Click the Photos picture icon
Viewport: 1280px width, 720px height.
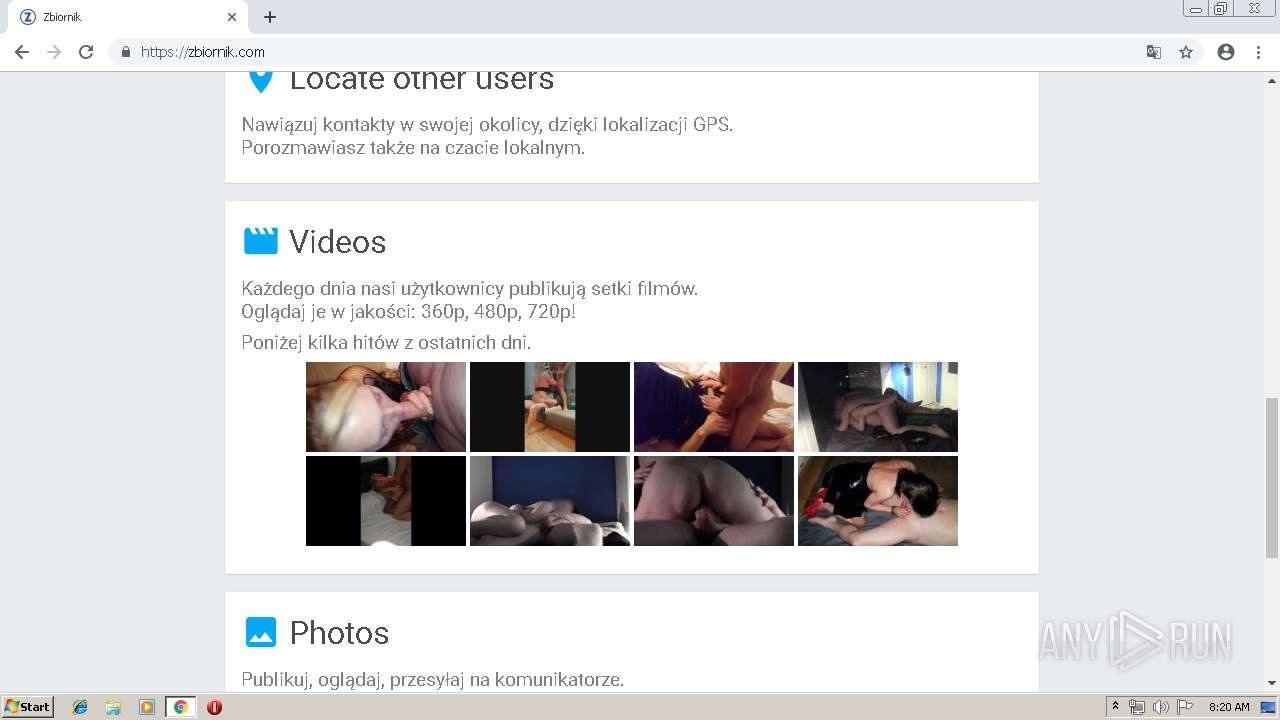(261, 632)
